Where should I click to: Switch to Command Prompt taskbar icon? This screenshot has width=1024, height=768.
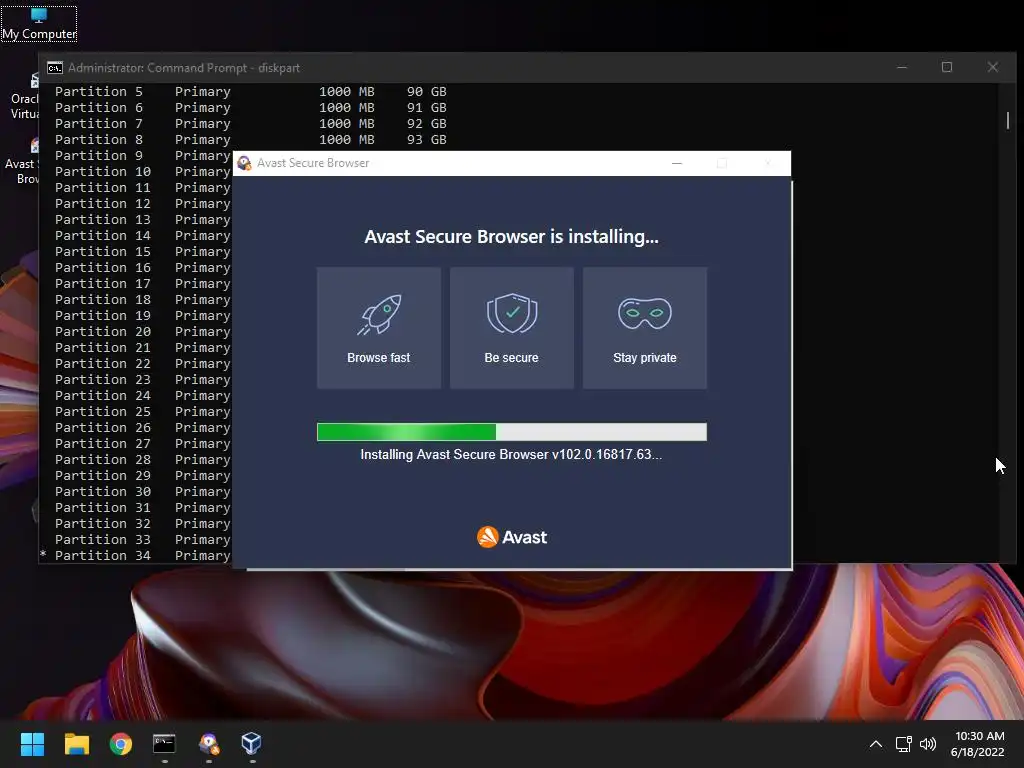(165, 744)
